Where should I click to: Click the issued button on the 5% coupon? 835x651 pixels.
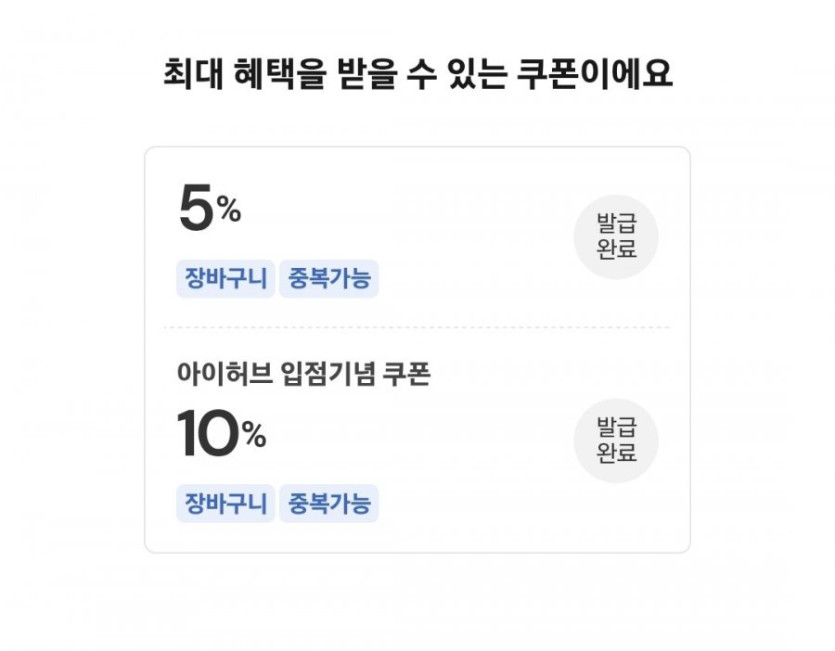(616, 236)
